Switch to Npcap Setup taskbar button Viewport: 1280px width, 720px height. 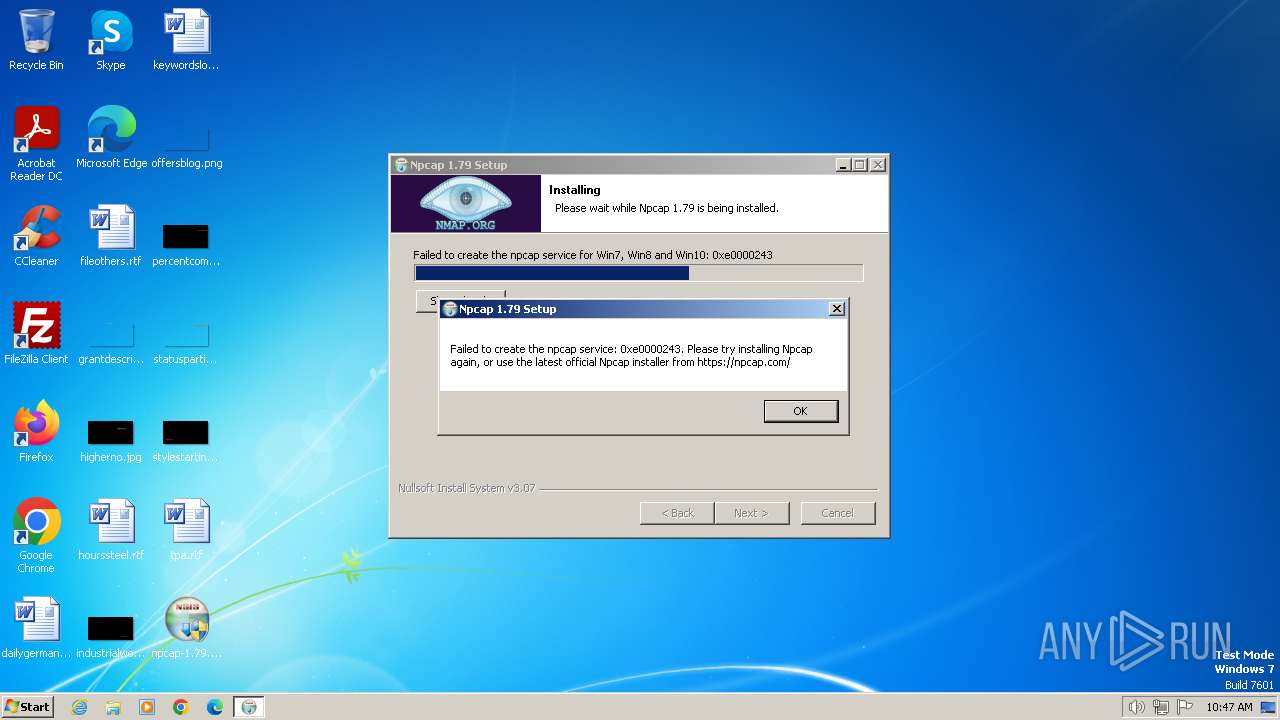[249, 707]
